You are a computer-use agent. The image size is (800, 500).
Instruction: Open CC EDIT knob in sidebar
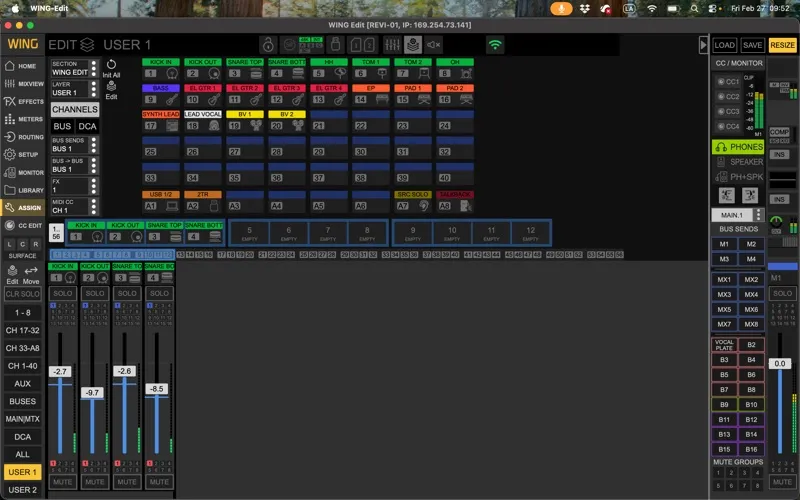click(x=22, y=226)
